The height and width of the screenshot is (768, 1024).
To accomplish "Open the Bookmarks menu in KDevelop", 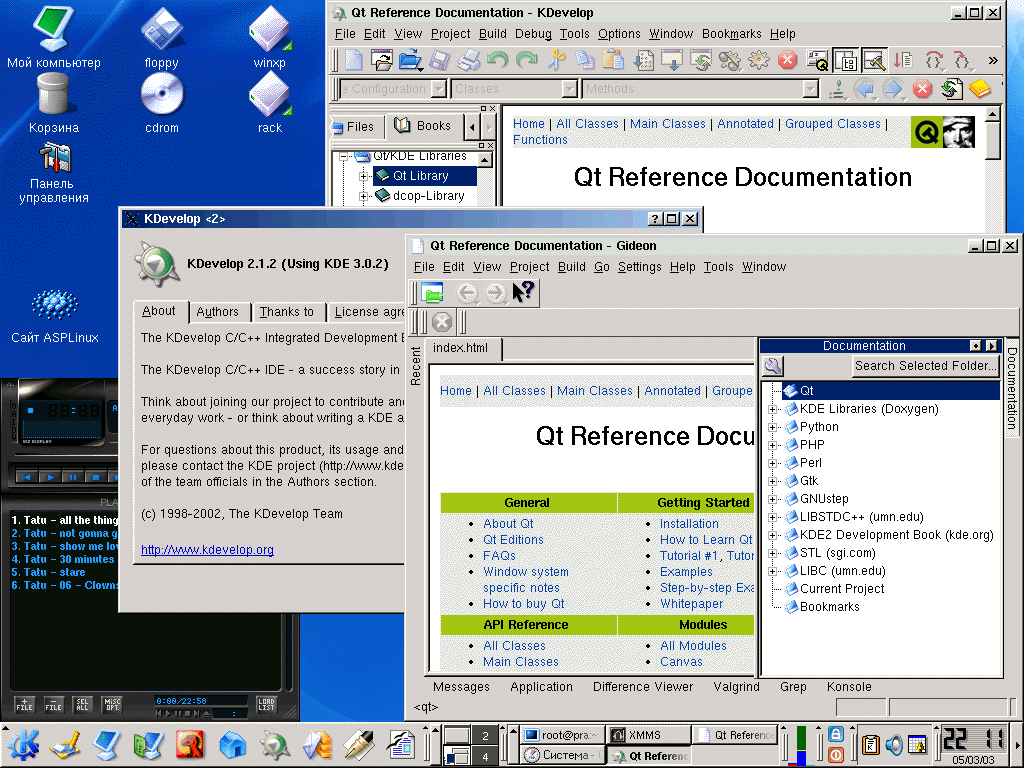I will pos(731,34).
